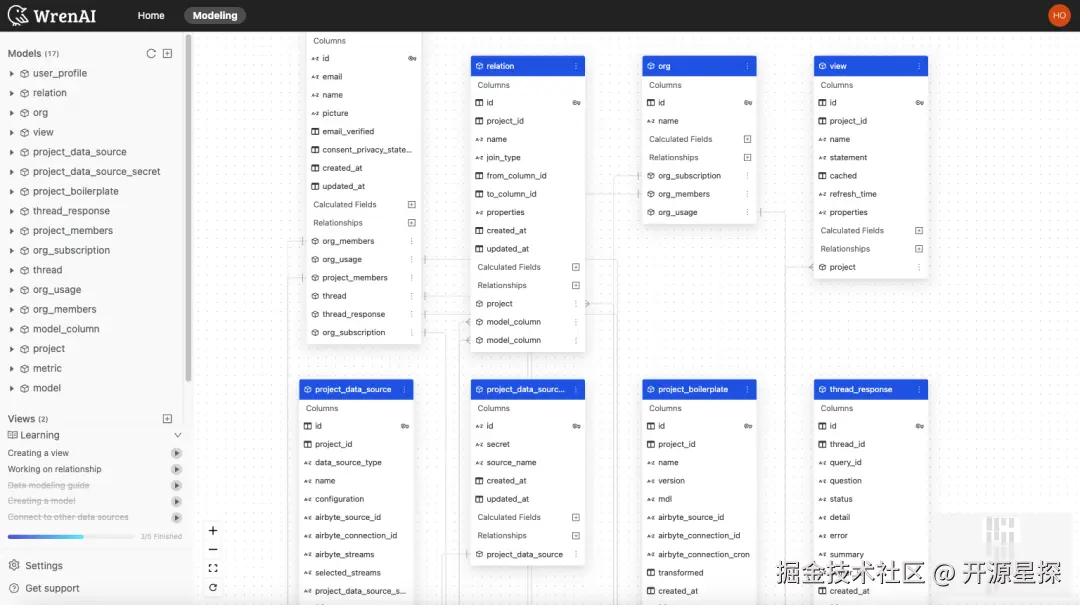The image size is (1080, 605).
Task: Expand thread_response in sidebar
Action: (x=11, y=211)
